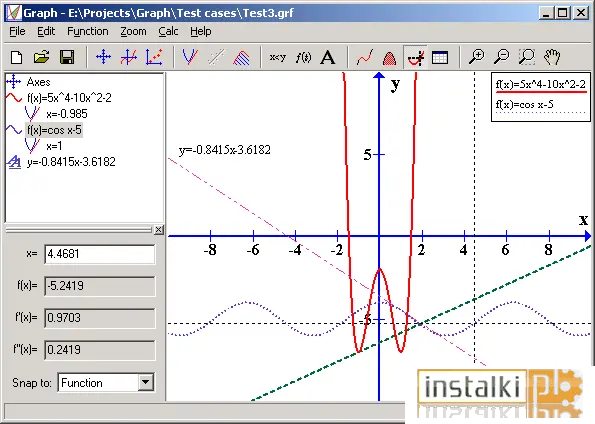Click the f''(x)= value field
Image resolution: width=595 pixels, height=424 pixels.
99,350
